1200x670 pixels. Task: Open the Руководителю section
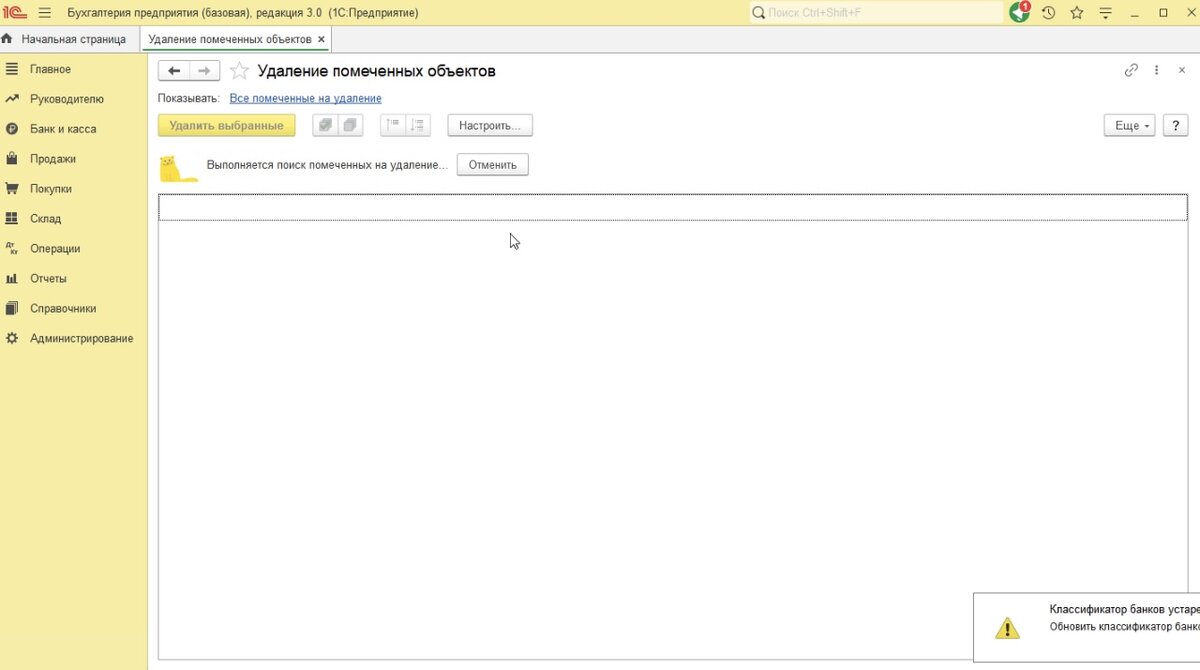tap(66, 99)
